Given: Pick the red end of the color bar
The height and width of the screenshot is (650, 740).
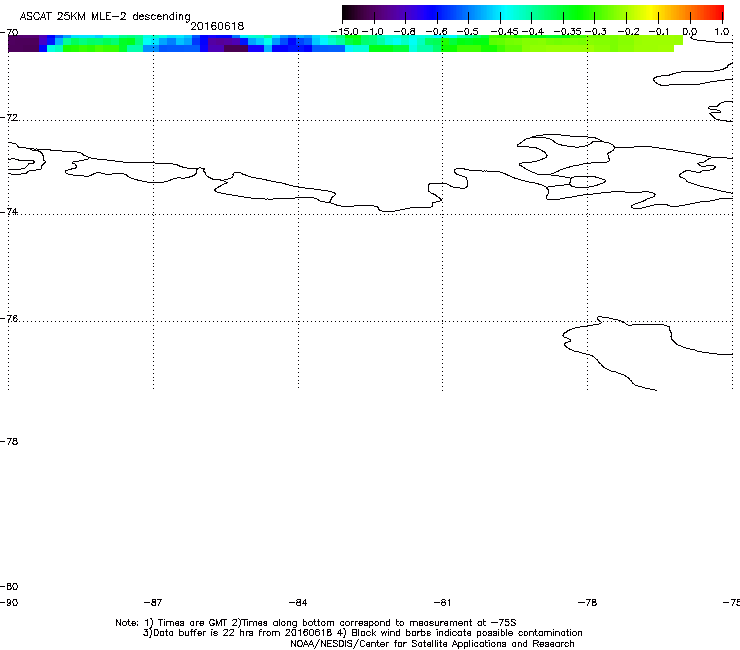Looking at the screenshot, I should coord(715,12).
